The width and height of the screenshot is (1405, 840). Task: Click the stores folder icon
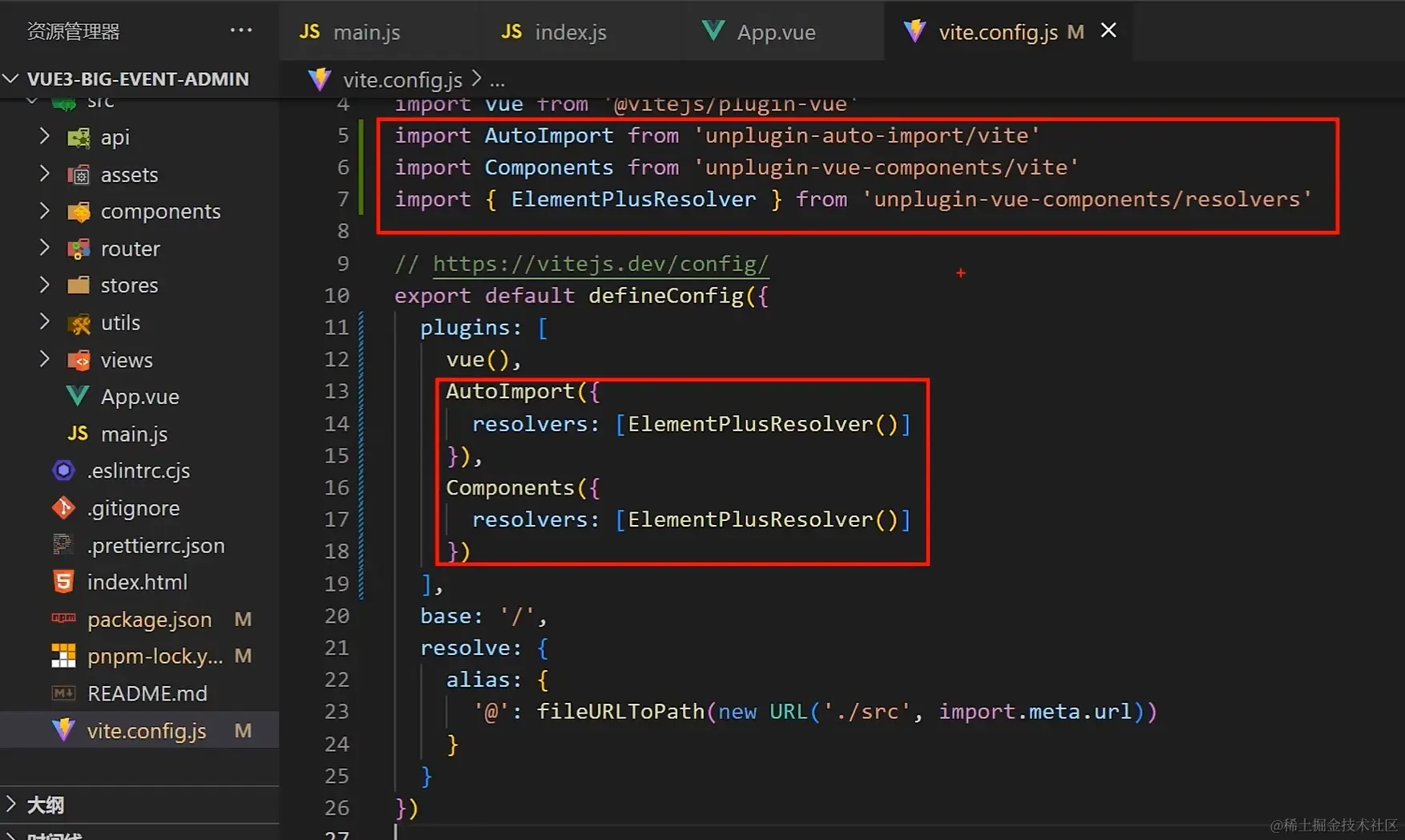79,285
